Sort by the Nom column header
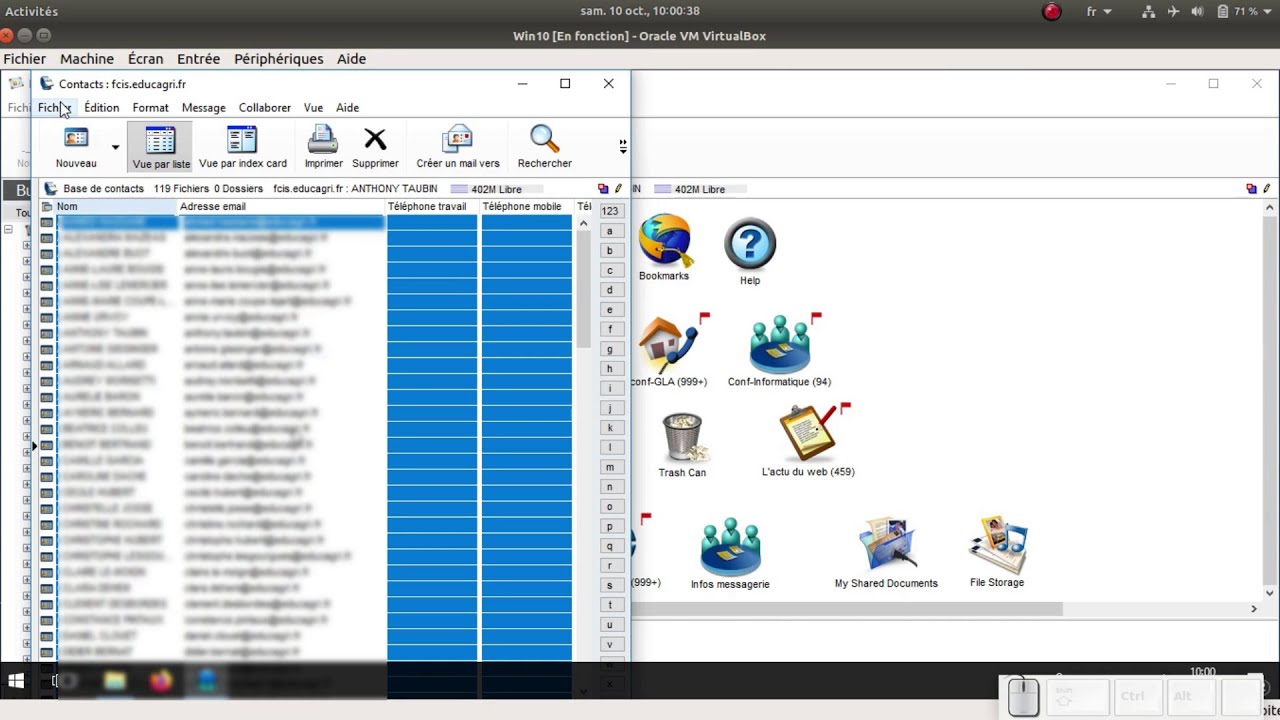 (x=115, y=206)
